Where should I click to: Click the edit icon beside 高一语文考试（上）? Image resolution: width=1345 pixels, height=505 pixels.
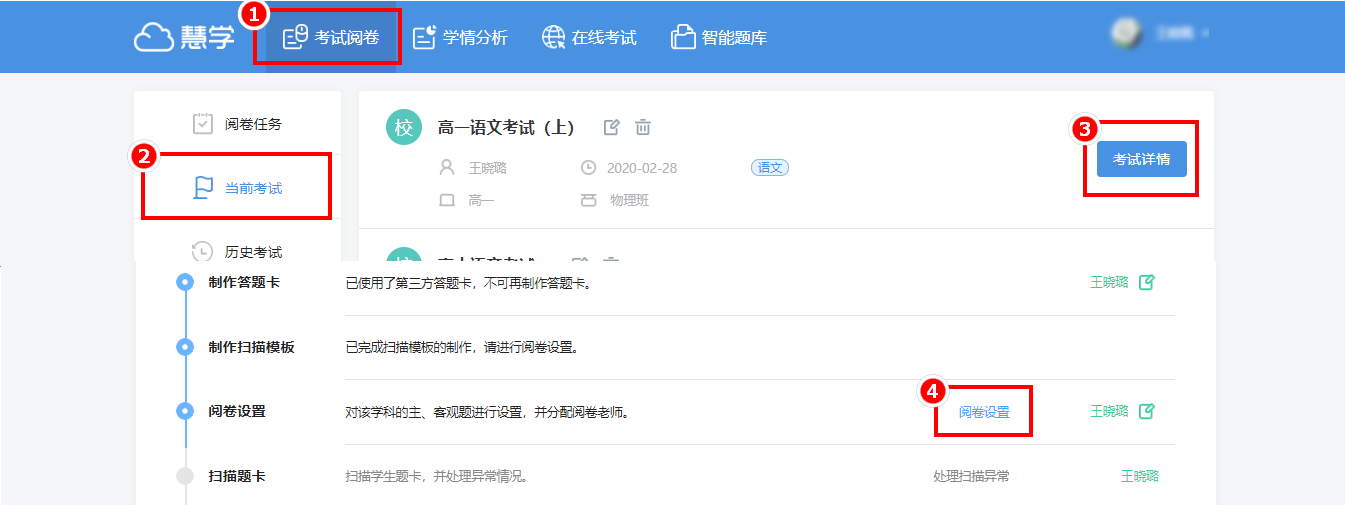coord(612,127)
